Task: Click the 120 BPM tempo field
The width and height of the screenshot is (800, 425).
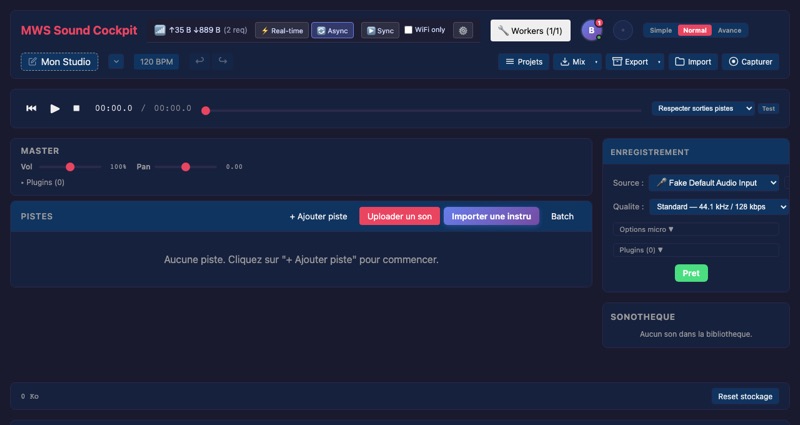Action: [x=156, y=62]
